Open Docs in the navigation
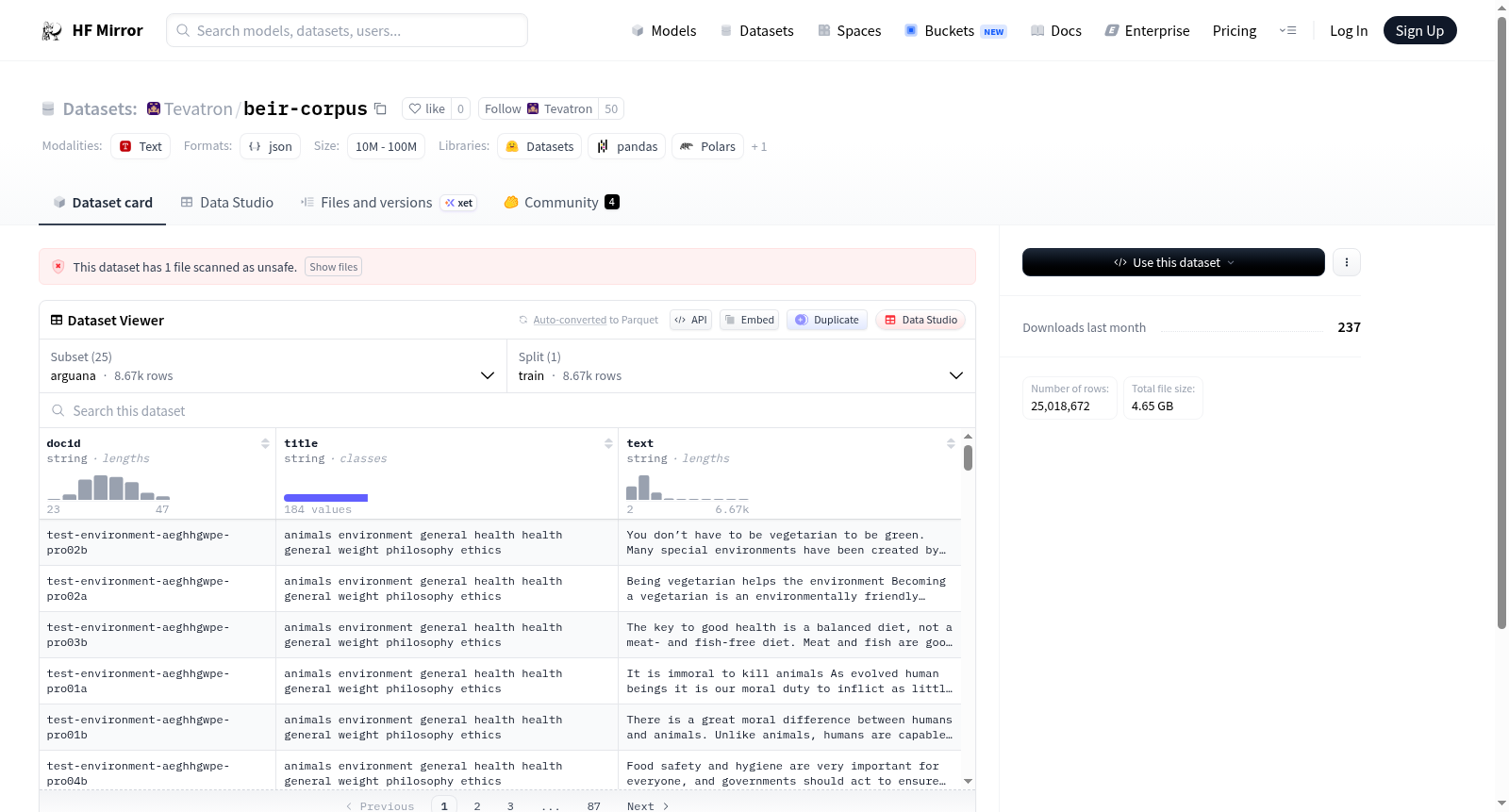The height and width of the screenshot is (812, 1509). click(1055, 31)
